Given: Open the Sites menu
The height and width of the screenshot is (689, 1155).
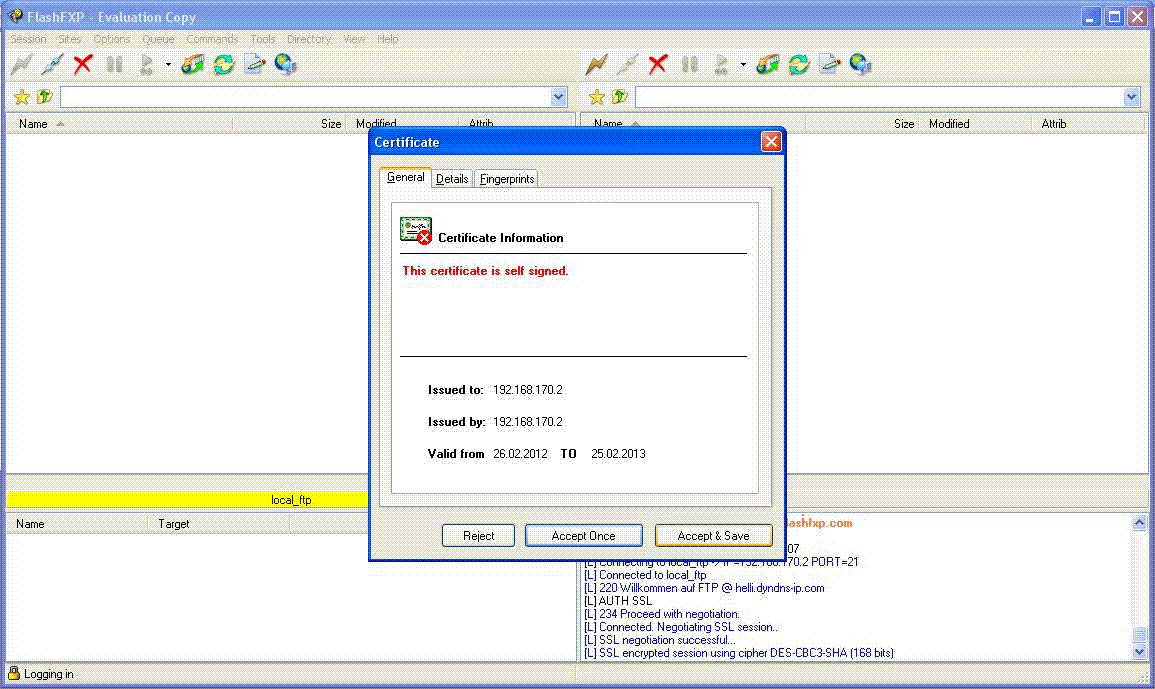Looking at the screenshot, I should coord(70,39).
